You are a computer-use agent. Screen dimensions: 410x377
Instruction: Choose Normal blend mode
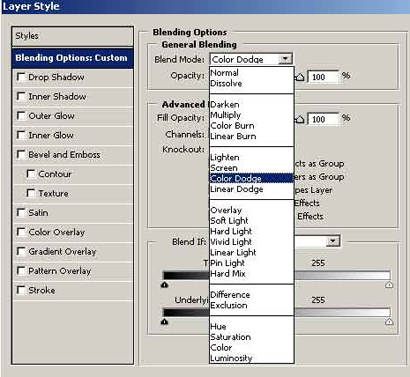click(x=251, y=73)
